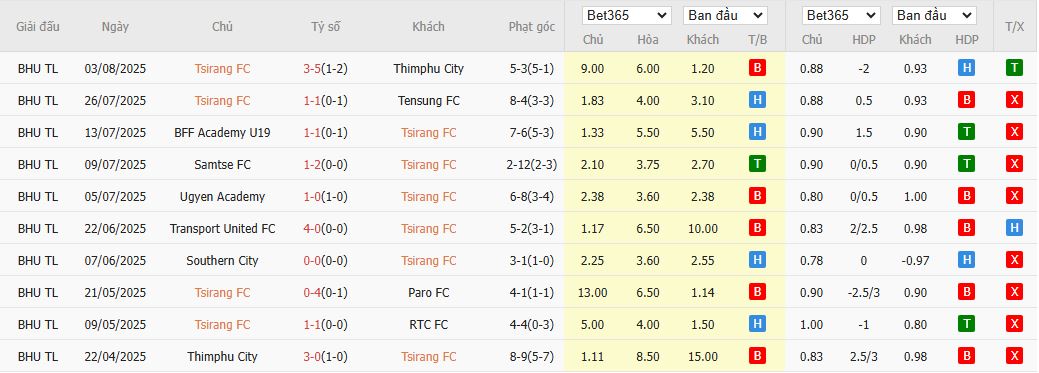Click BFF Academy U19 team name
Screen dimensions: 1039x373
[x=223, y=133]
